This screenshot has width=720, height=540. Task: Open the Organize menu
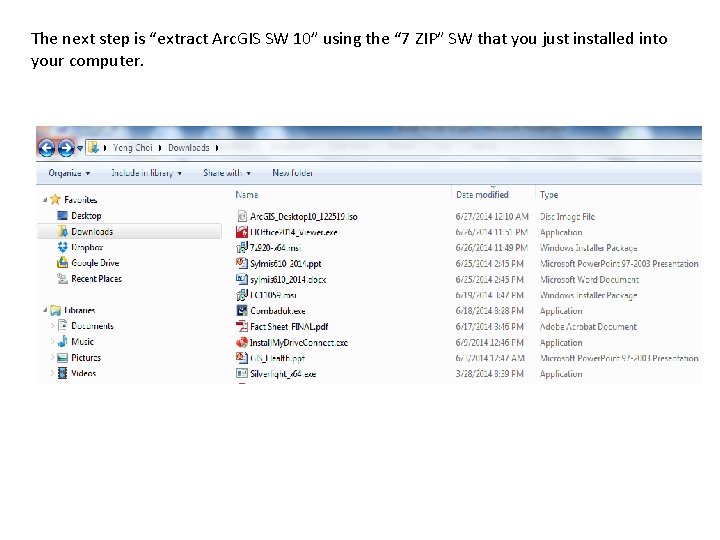(69, 173)
